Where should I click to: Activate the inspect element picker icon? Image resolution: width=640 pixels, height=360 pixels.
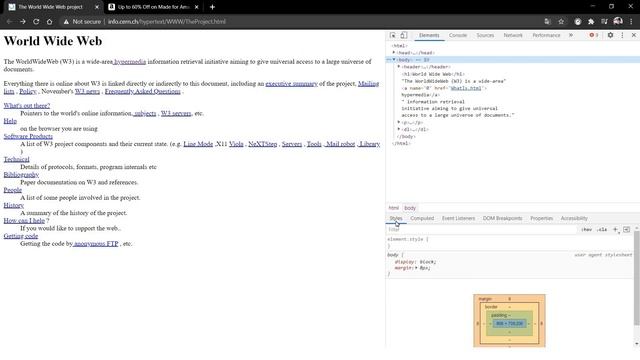click(x=393, y=35)
